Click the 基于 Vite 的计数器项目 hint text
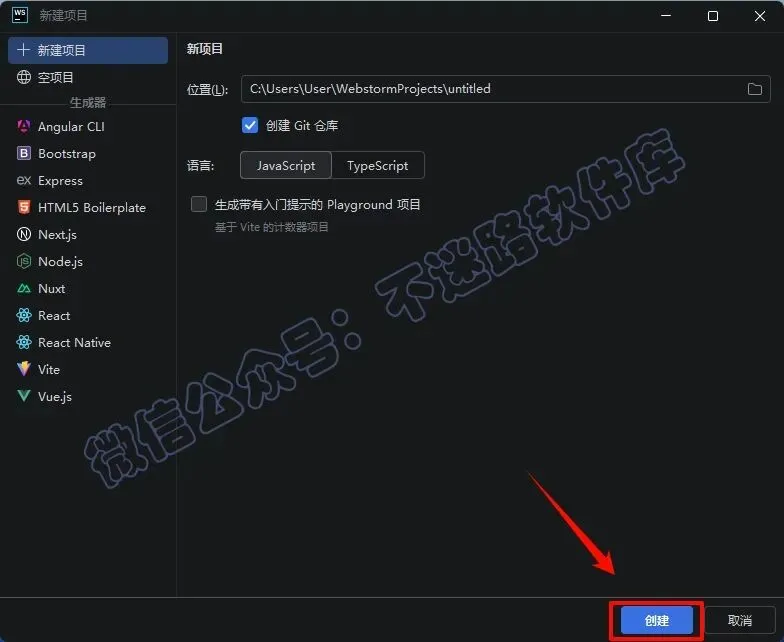The height and width of the screenshot is (642, 784). (272, 227)
